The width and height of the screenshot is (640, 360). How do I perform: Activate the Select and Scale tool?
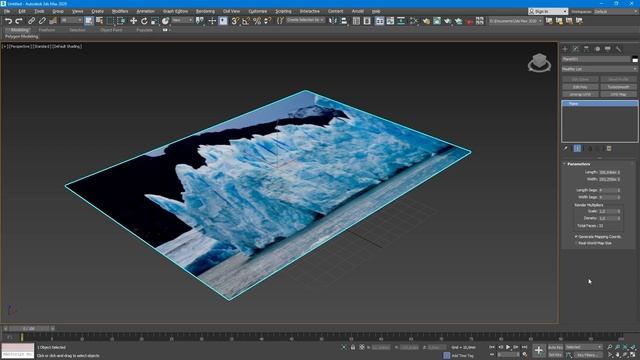(x=154, y=21)
